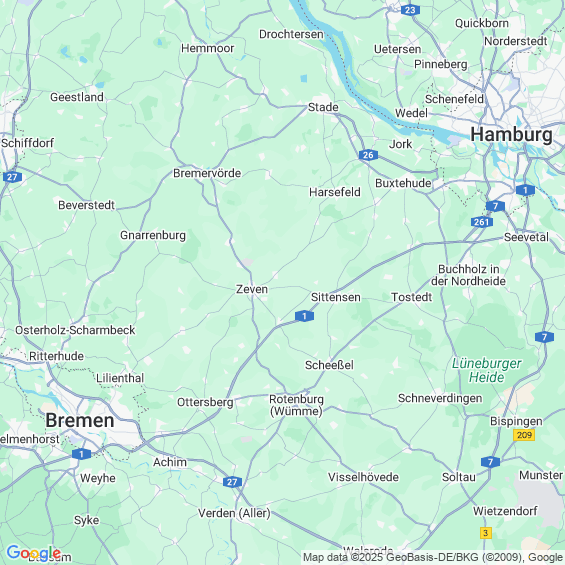Click the Soltau town label

pyautogui.click(x=459, y=477)
